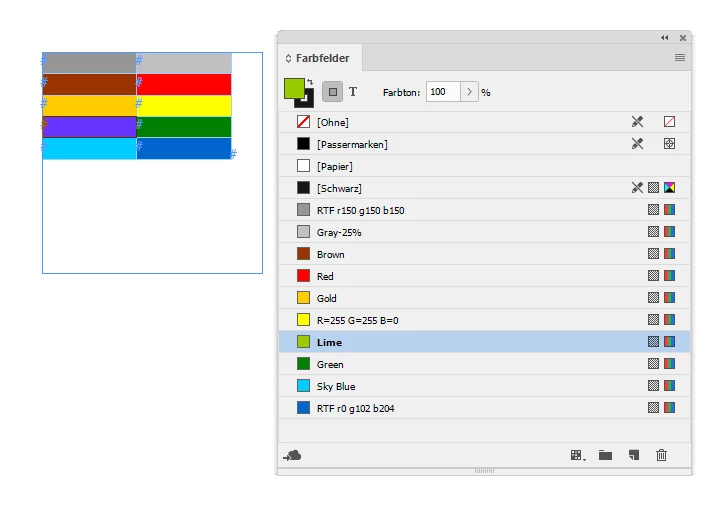Select swatch R=255 G=255 B=0
The width and height of the screenshot is (705, 506).
[484, 320]
